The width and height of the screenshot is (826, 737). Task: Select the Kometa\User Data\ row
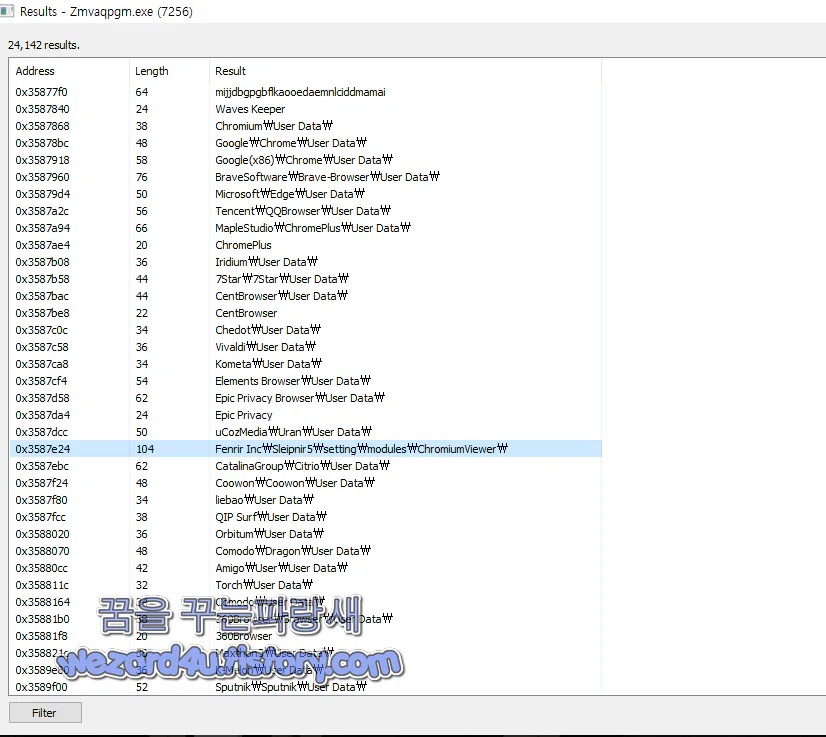point(306,364)
